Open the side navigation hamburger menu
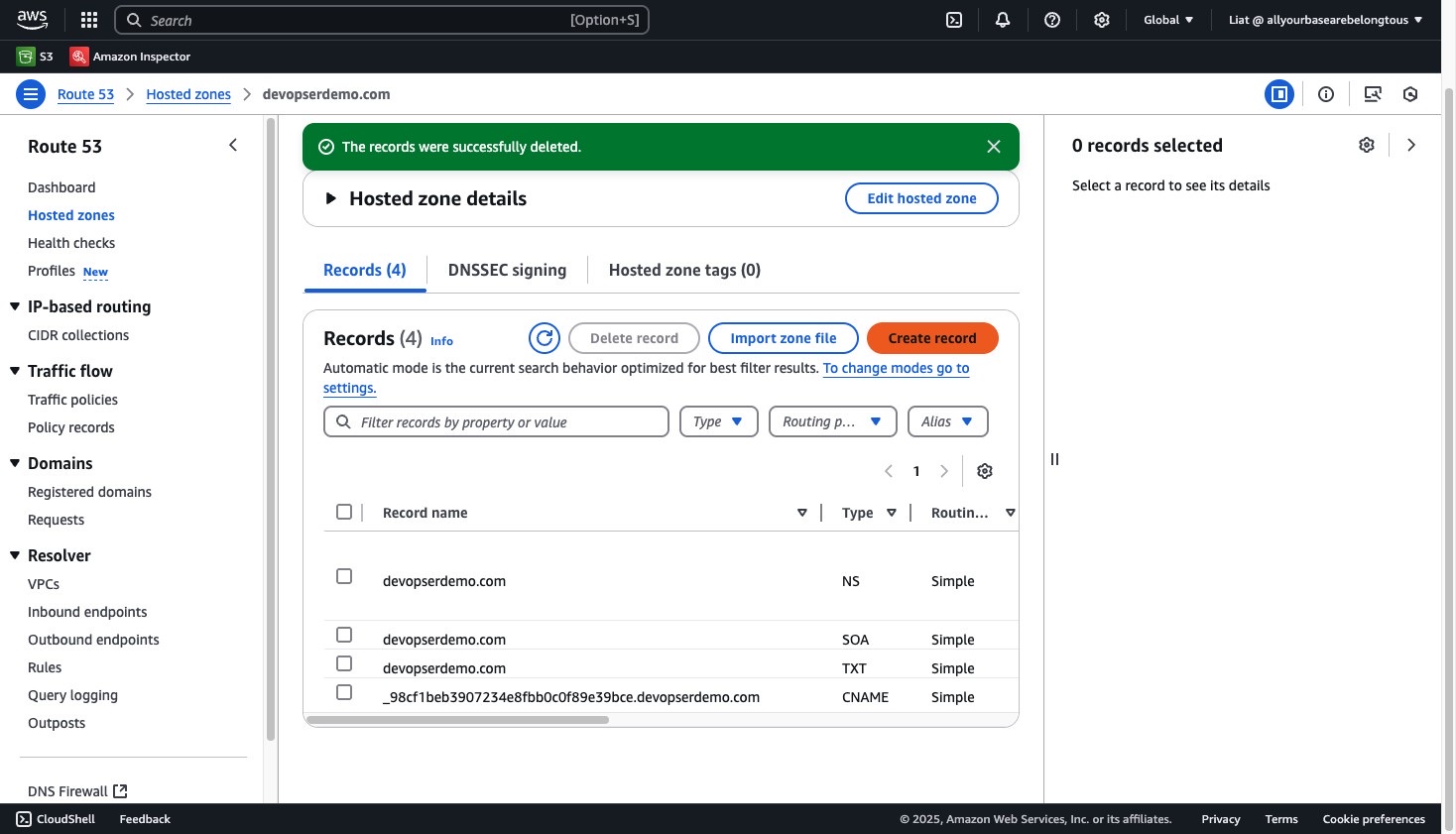This screenshot has height=834, width=1456. pyautogui.click(x=31, y=94)
